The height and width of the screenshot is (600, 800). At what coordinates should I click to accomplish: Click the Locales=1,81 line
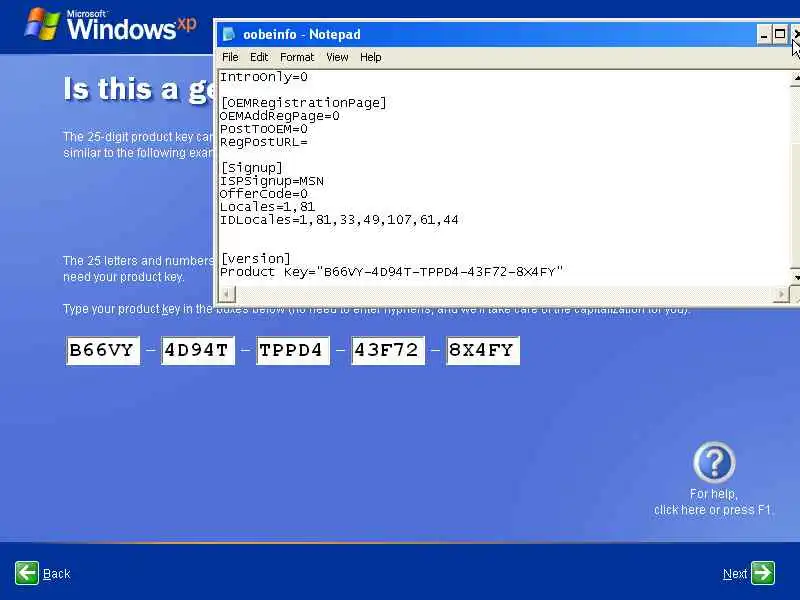(267, 207)
